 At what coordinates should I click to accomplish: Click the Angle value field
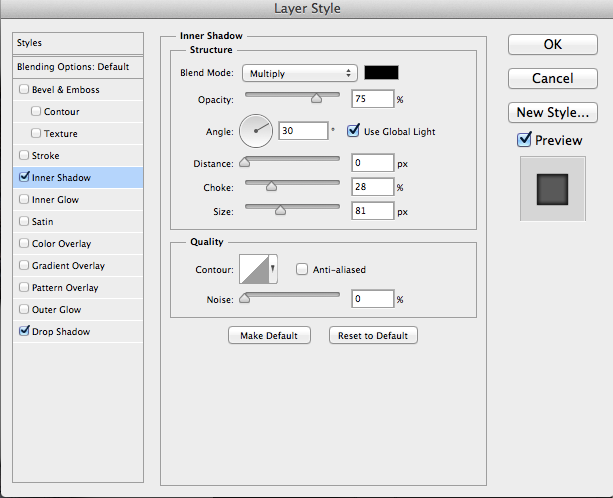303,131
